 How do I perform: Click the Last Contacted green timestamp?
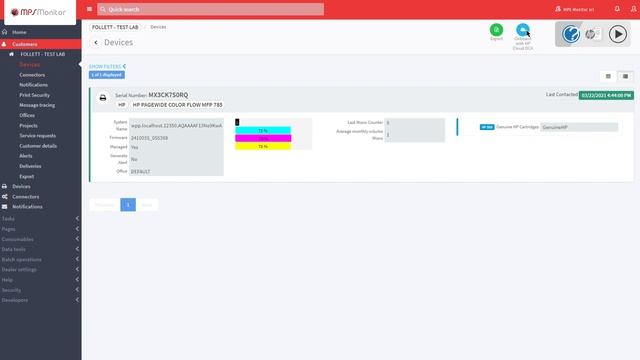point(606,95)
